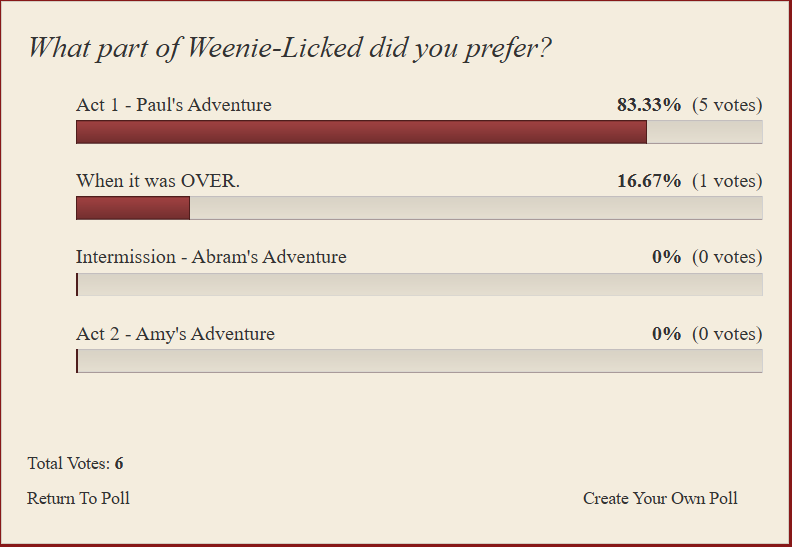The image size is (792, 547).
Task: Open the Create Your Own Poll link
Action: 660,498
